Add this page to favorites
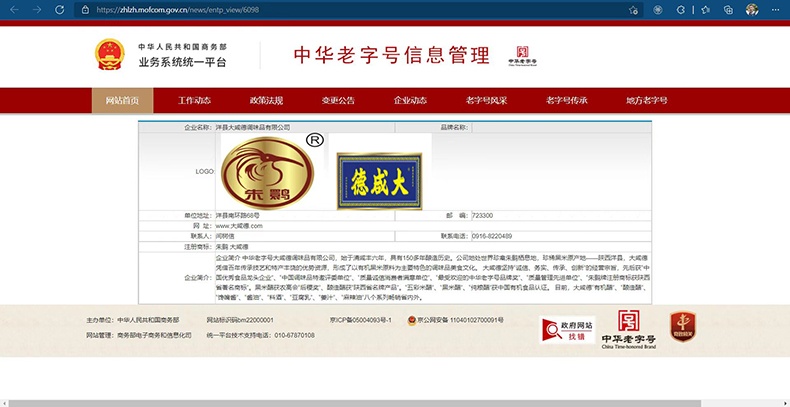The image size is (790, 407). pyautogui.click(x=633, y=10)
